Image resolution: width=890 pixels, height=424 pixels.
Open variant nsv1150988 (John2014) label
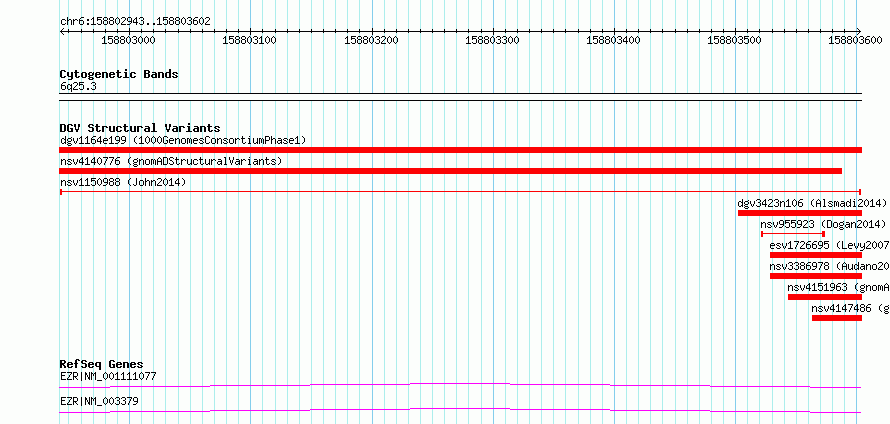point(123,182)
